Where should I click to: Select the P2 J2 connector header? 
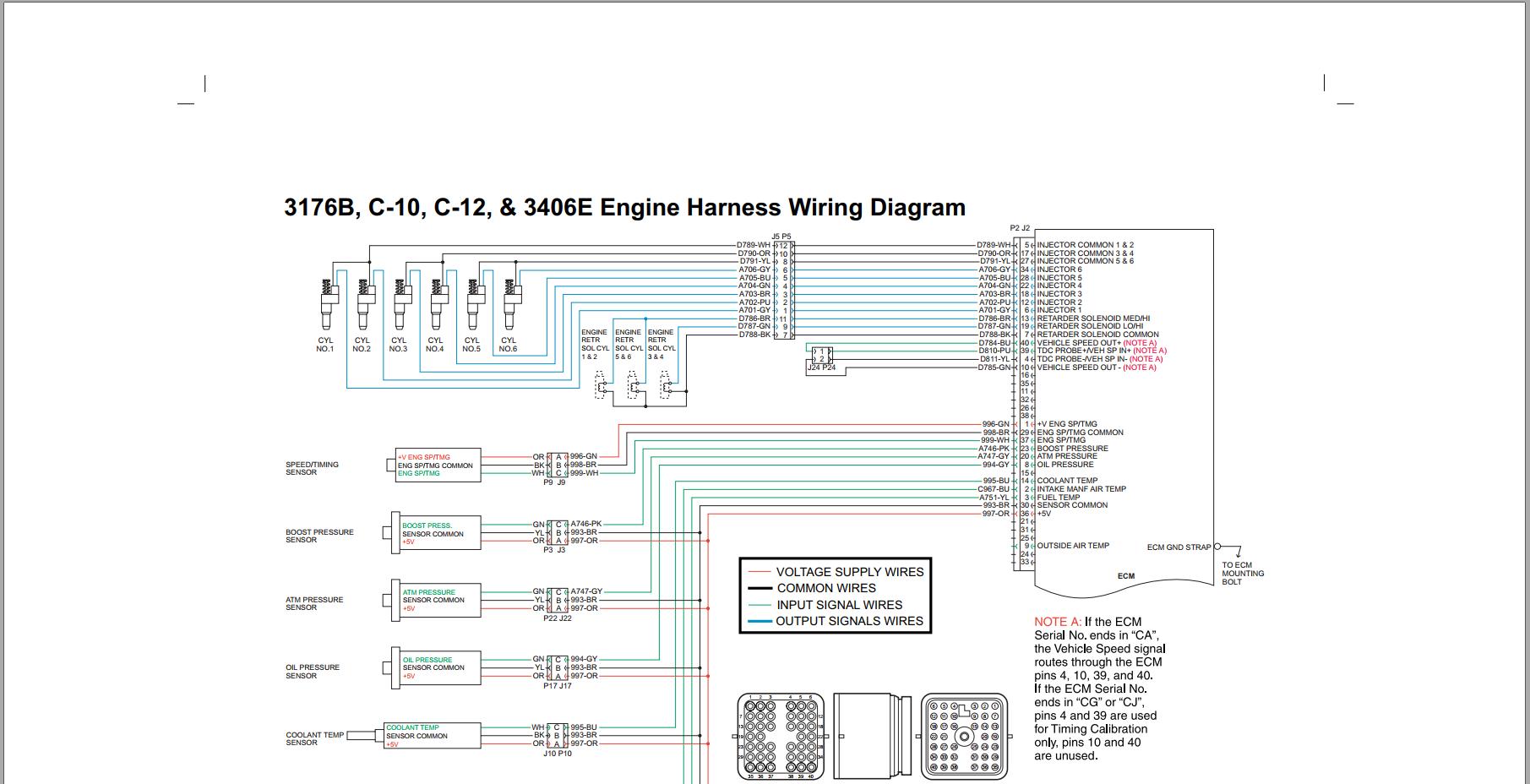coord(1020,227)
